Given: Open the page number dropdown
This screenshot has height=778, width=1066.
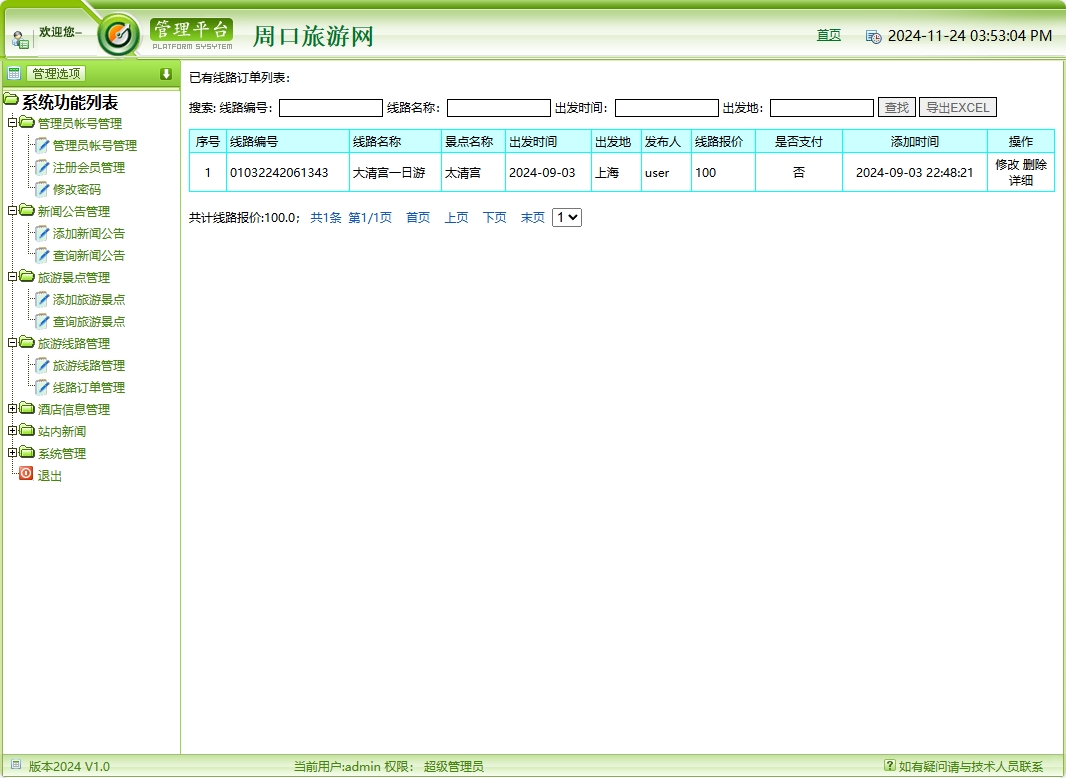Looking at the screenshot, I should (x=566, y=217).
